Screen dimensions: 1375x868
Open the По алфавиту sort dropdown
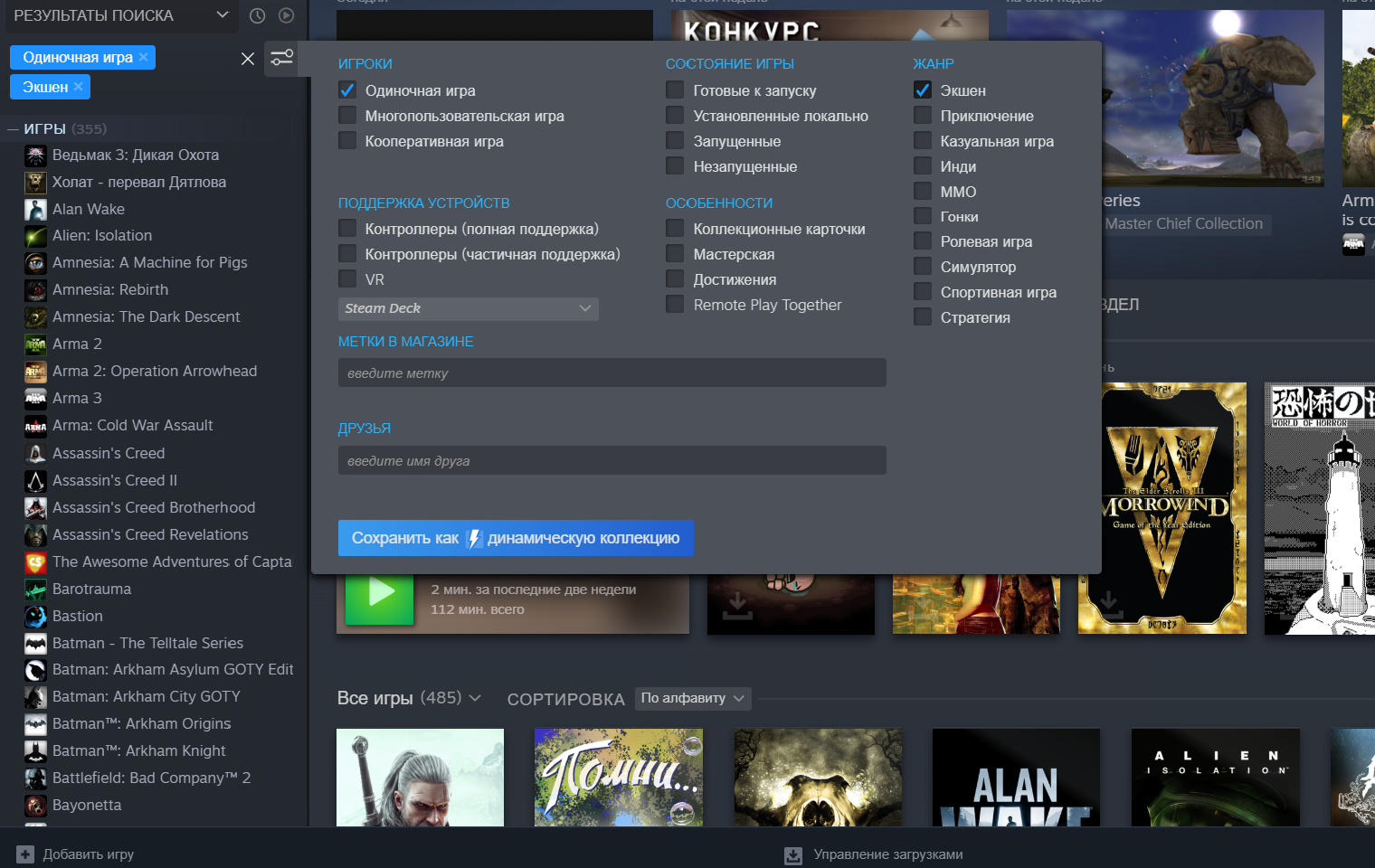coord(693,698)
